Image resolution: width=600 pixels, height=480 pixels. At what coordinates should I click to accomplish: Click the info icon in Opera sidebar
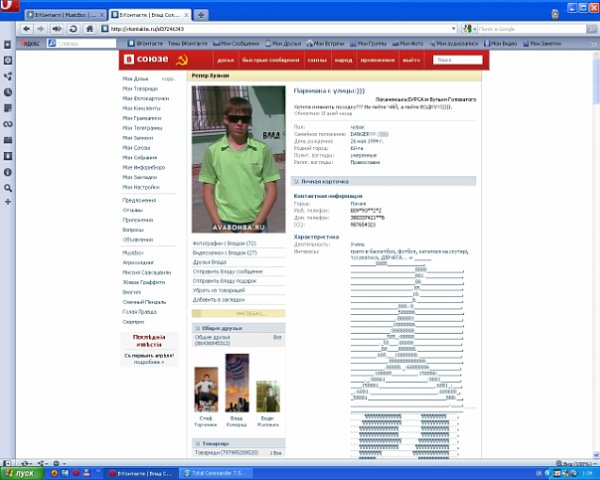click(8, 172)
